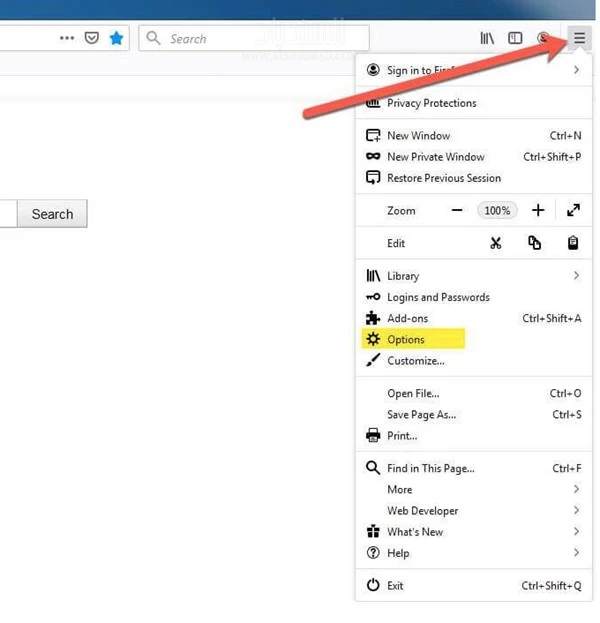The height and width of the screenshot is (623, 600).
Task: Click the Copy icon in Edit row
Action: coord(534,243)
